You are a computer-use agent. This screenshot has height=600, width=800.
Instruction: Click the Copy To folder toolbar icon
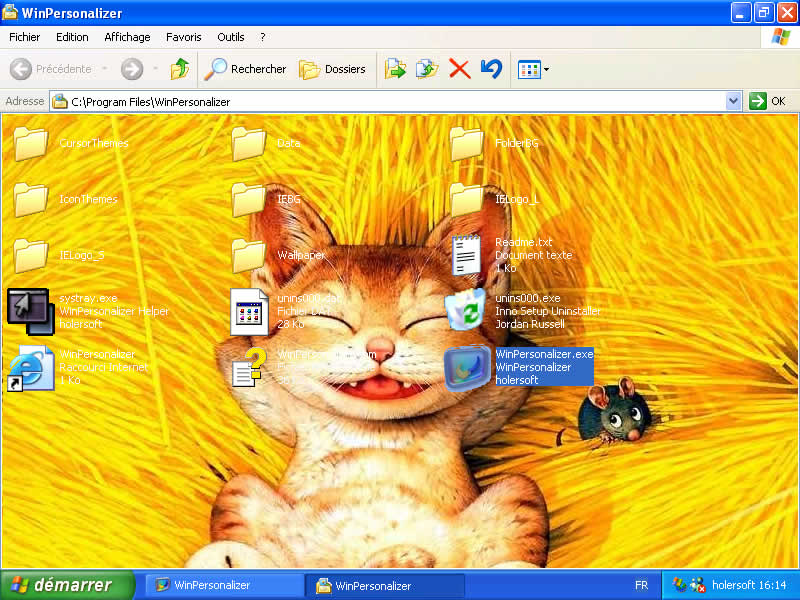pos(427,69)
